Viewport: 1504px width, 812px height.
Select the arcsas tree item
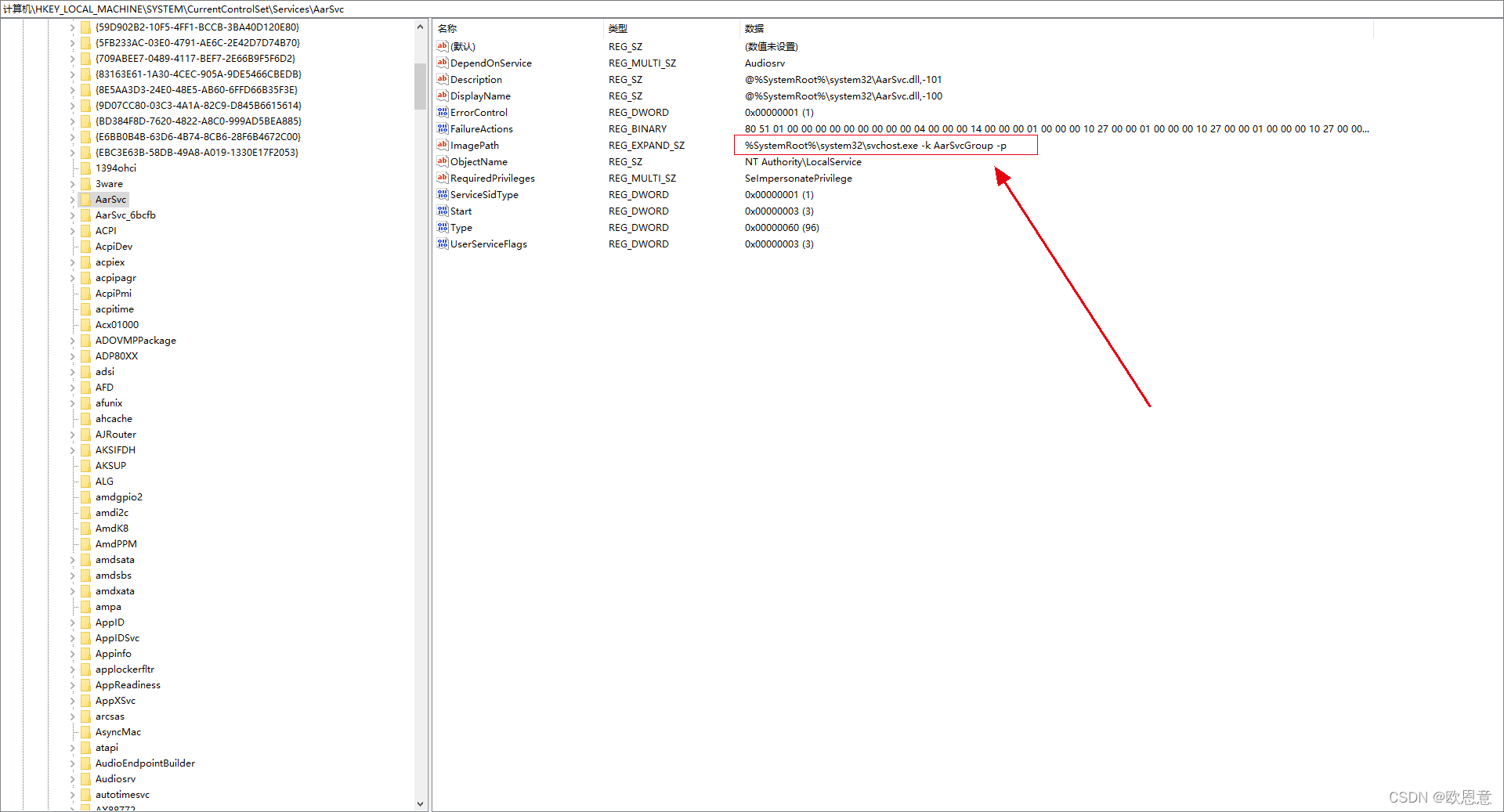pos(110,716)
